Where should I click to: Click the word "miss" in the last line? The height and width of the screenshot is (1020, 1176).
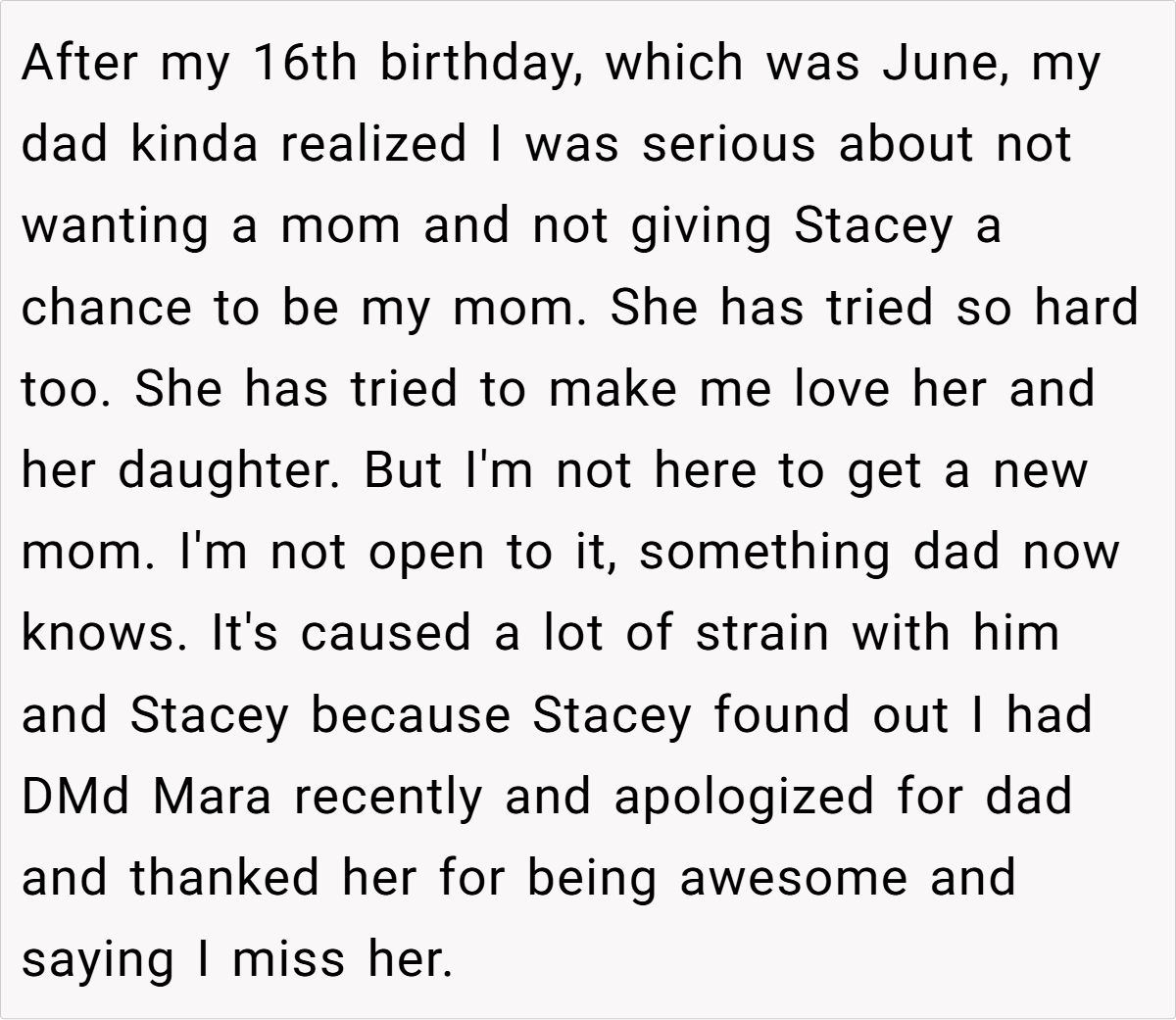[288, 958]
